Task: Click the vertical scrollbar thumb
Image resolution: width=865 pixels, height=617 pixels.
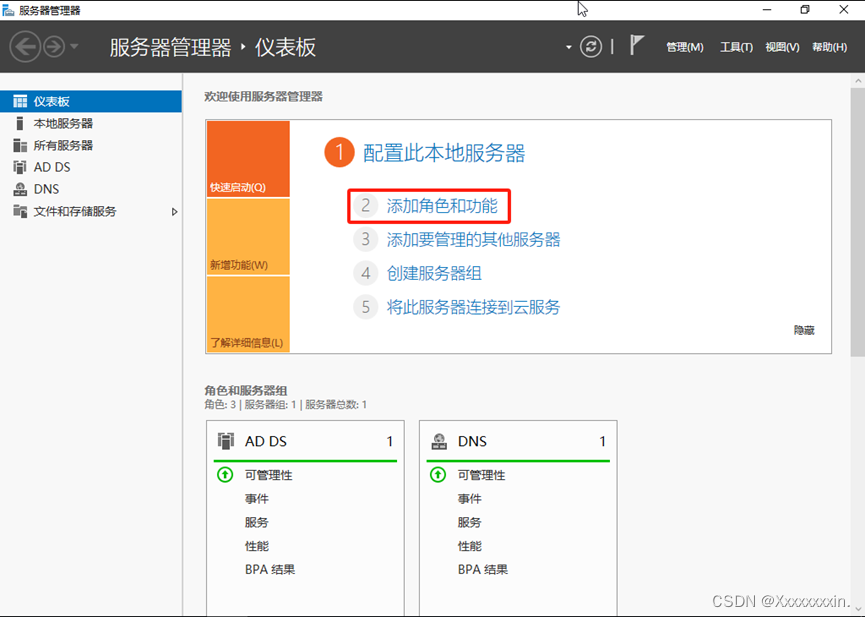Action: (x=858, y=222)
